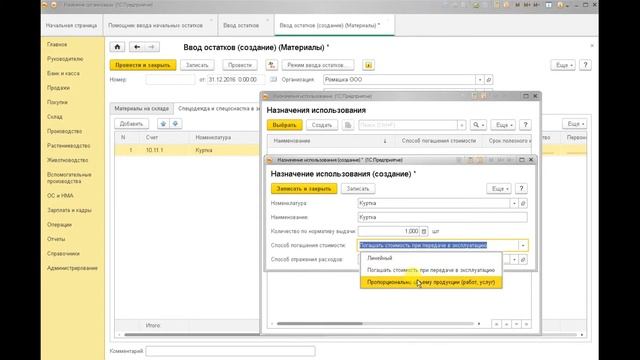Screen dimensions: 640x360
Task: Navigate back with the left arrow icon
Action: click(137, 47)
